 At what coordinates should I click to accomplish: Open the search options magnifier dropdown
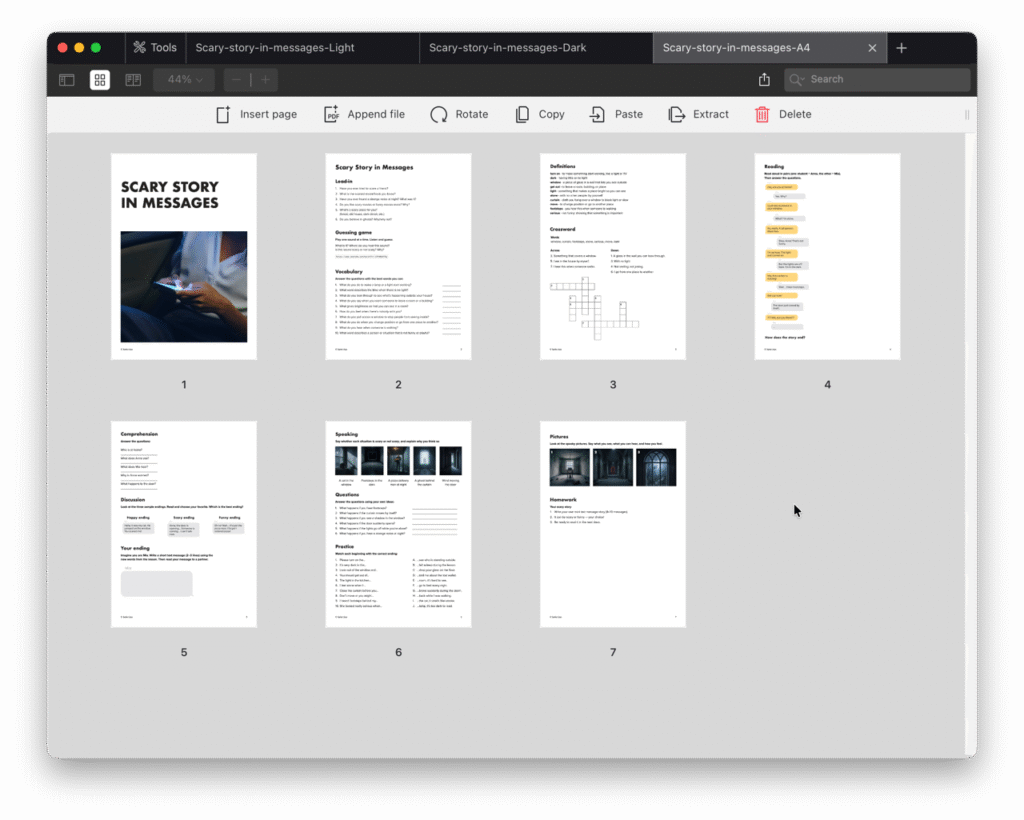coord(797,80)
